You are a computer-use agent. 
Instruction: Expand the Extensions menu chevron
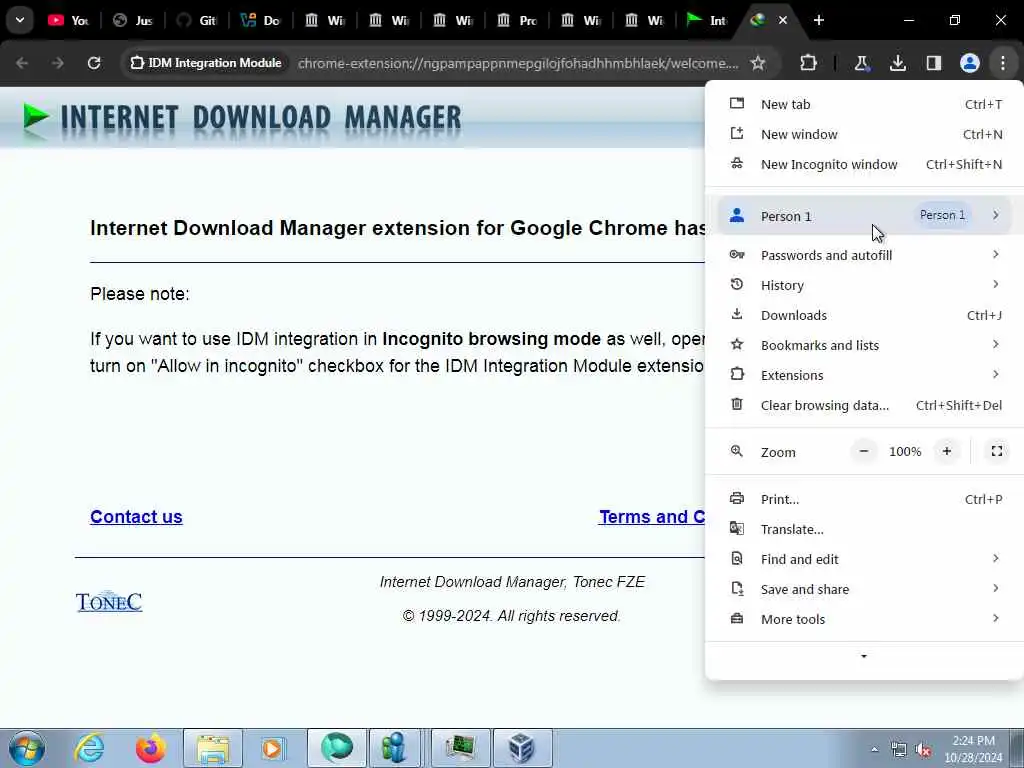pos(995,375)
